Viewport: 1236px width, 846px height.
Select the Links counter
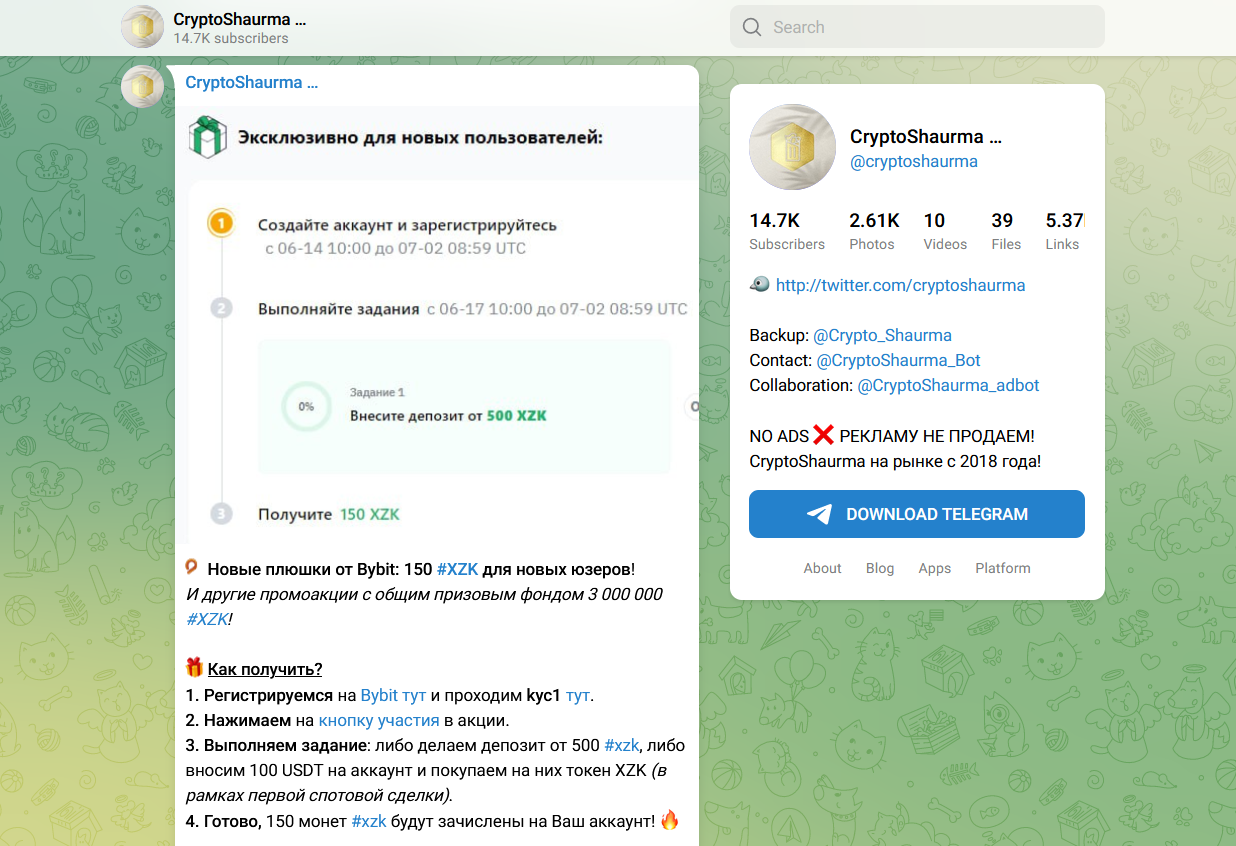tap(1064, 231)
